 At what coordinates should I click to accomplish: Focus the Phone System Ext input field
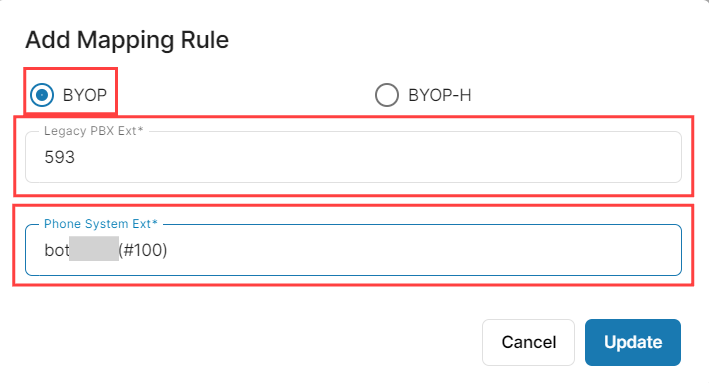click(x=353, y=250)
